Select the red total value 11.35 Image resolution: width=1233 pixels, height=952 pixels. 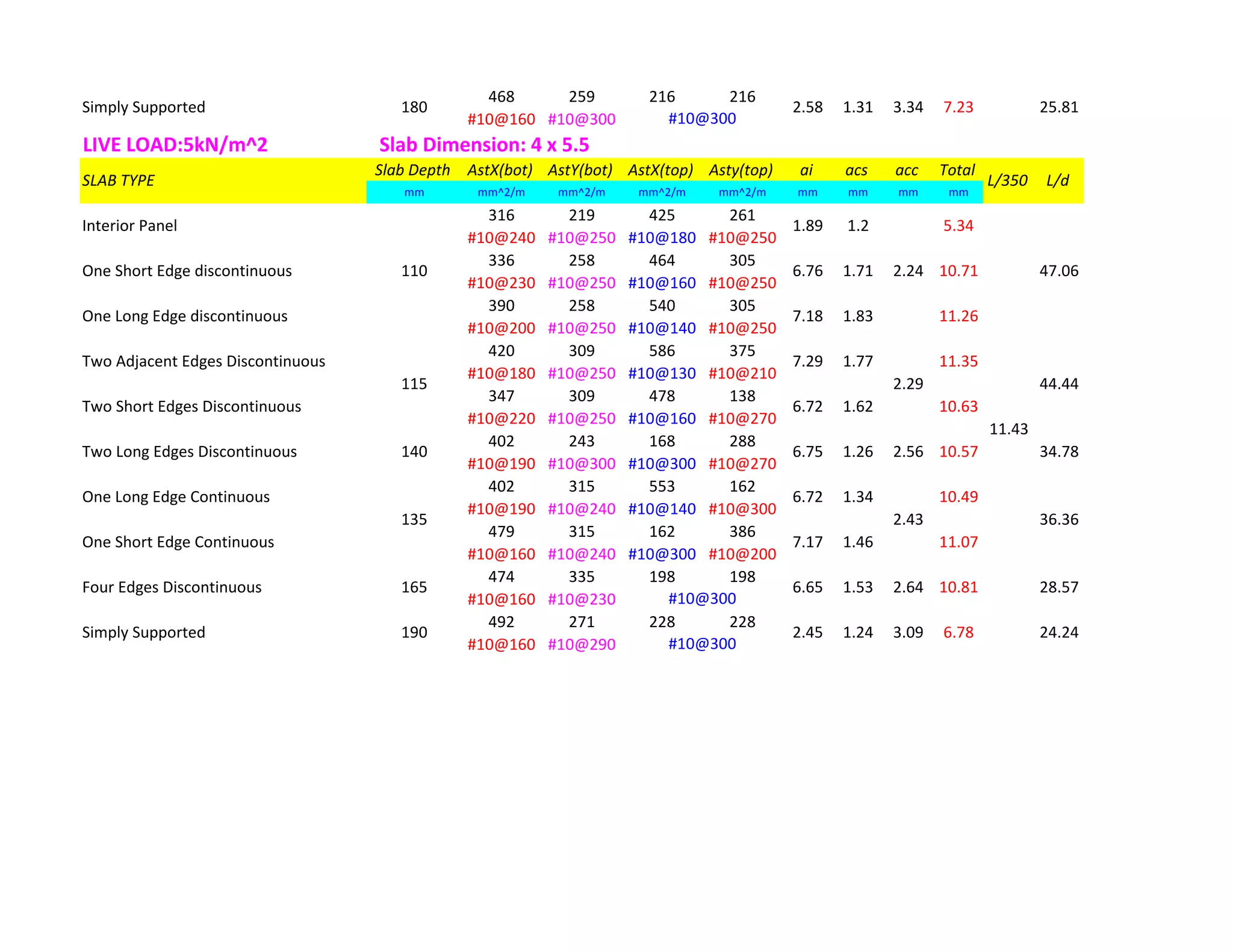pyautogui.click(x=958, y=361)
